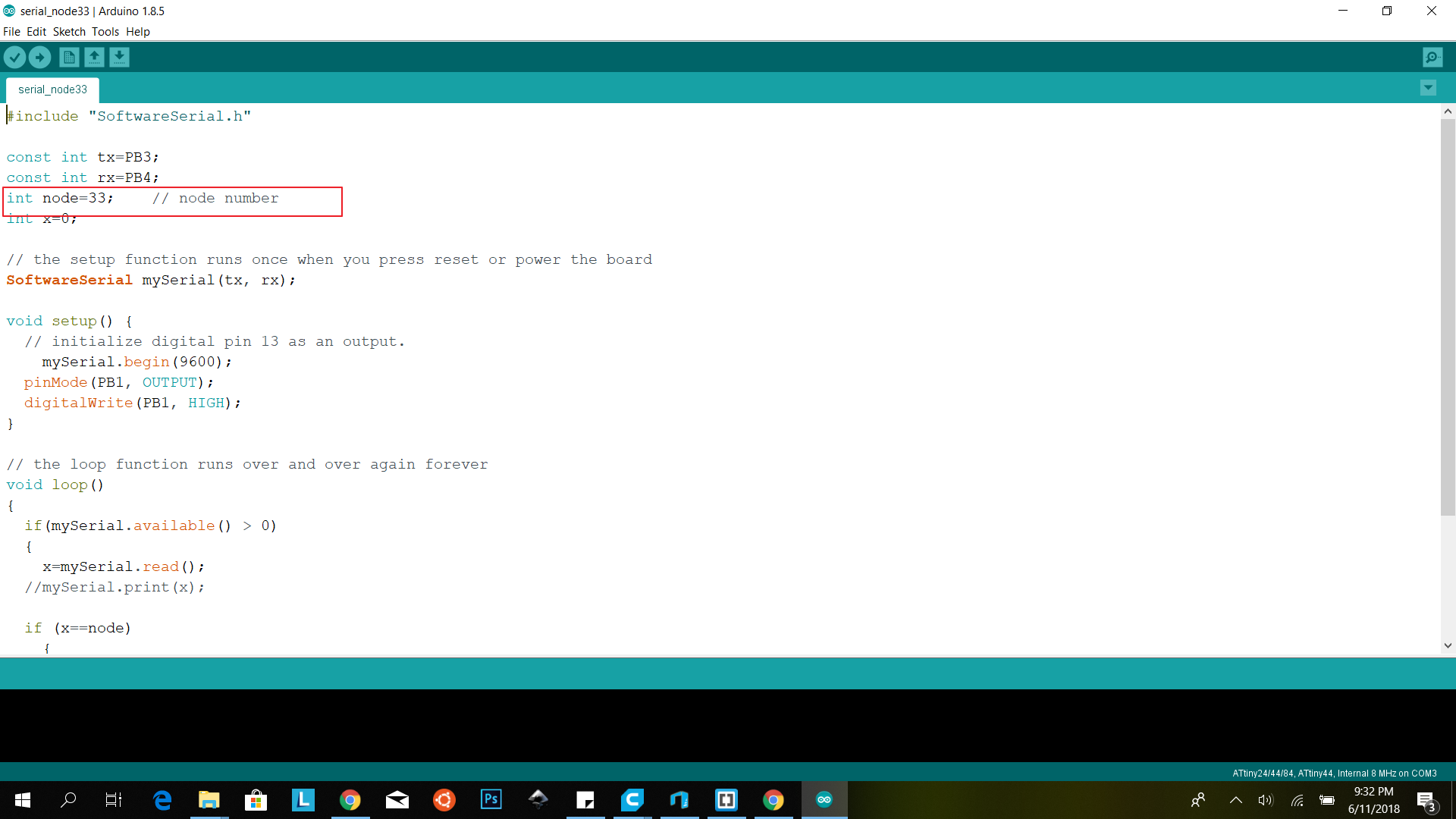The image size is (1456, 819).
Task: Create a new sketch with New icon
Action: (x=69, y=57)
